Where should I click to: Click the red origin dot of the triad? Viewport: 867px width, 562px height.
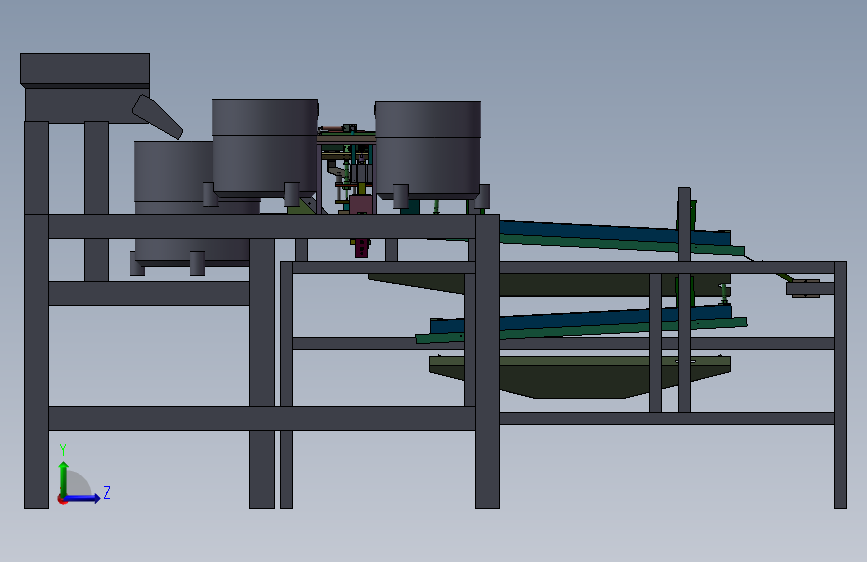click(62, 499)
